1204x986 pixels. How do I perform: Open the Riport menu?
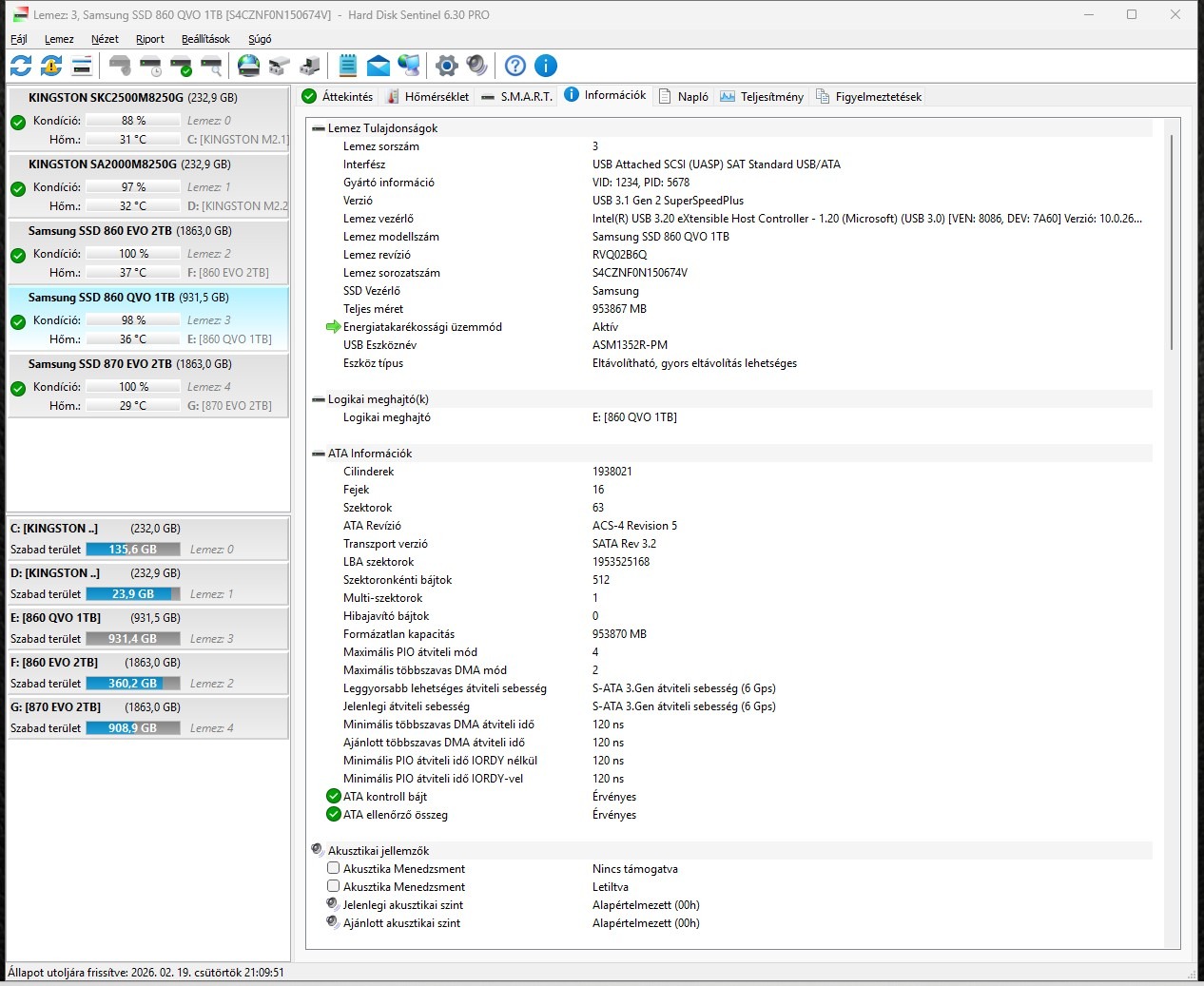pyautogui.click(x=150, y=39)
